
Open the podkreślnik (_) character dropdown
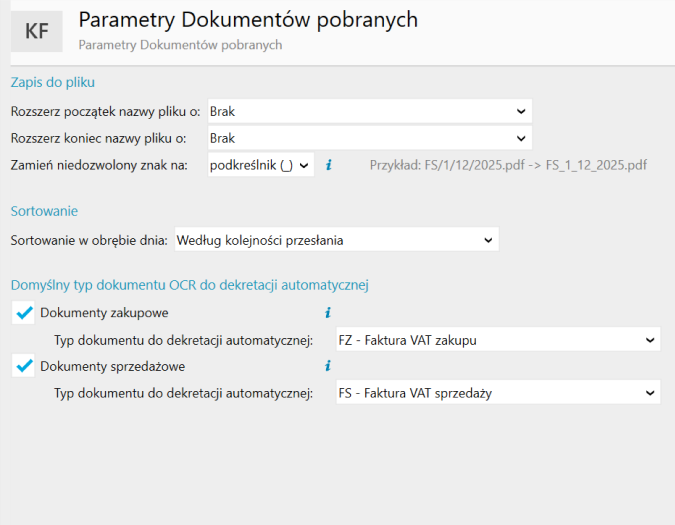point(261,165)
